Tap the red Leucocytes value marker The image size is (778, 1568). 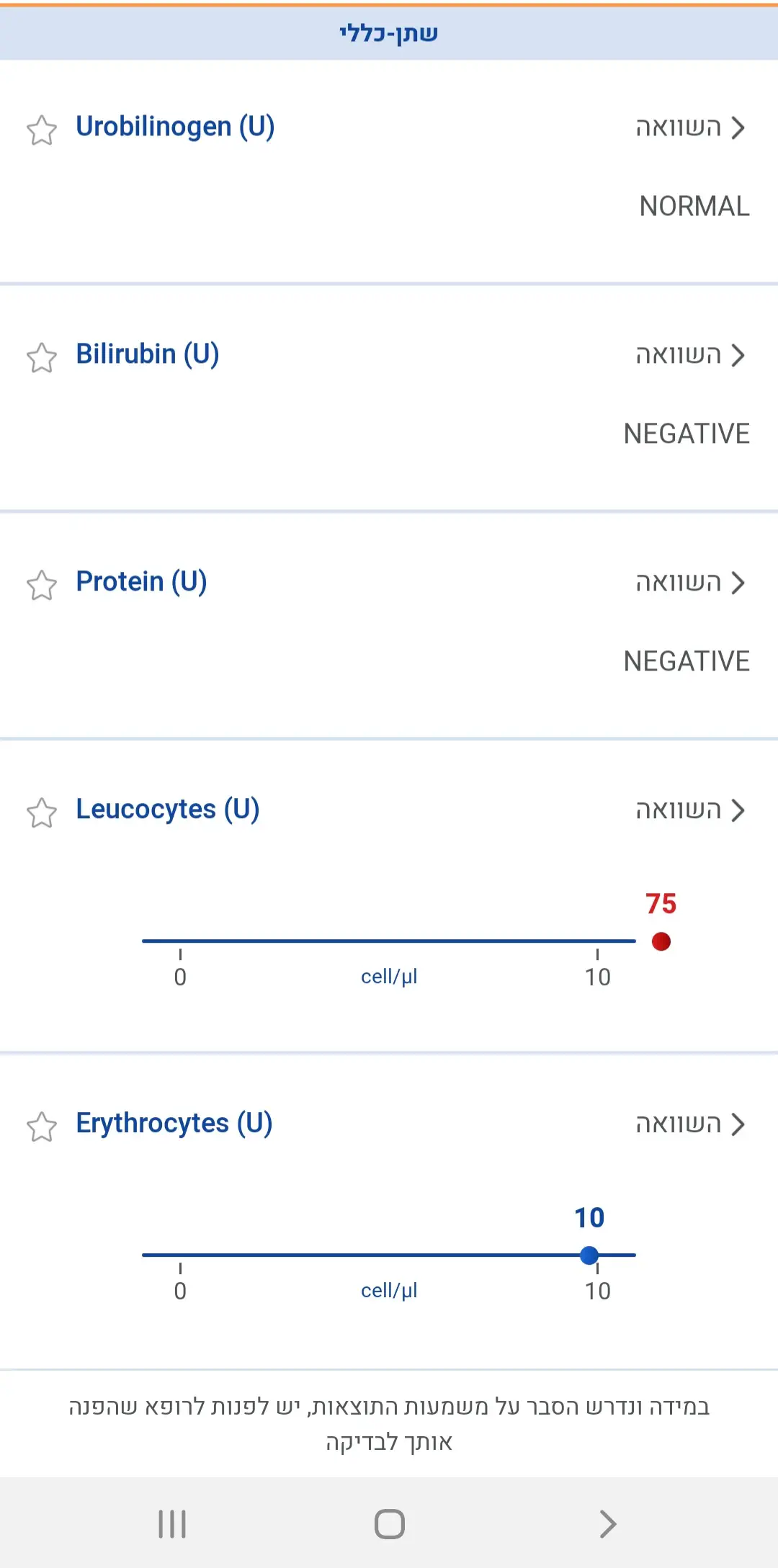coord(661,941)
